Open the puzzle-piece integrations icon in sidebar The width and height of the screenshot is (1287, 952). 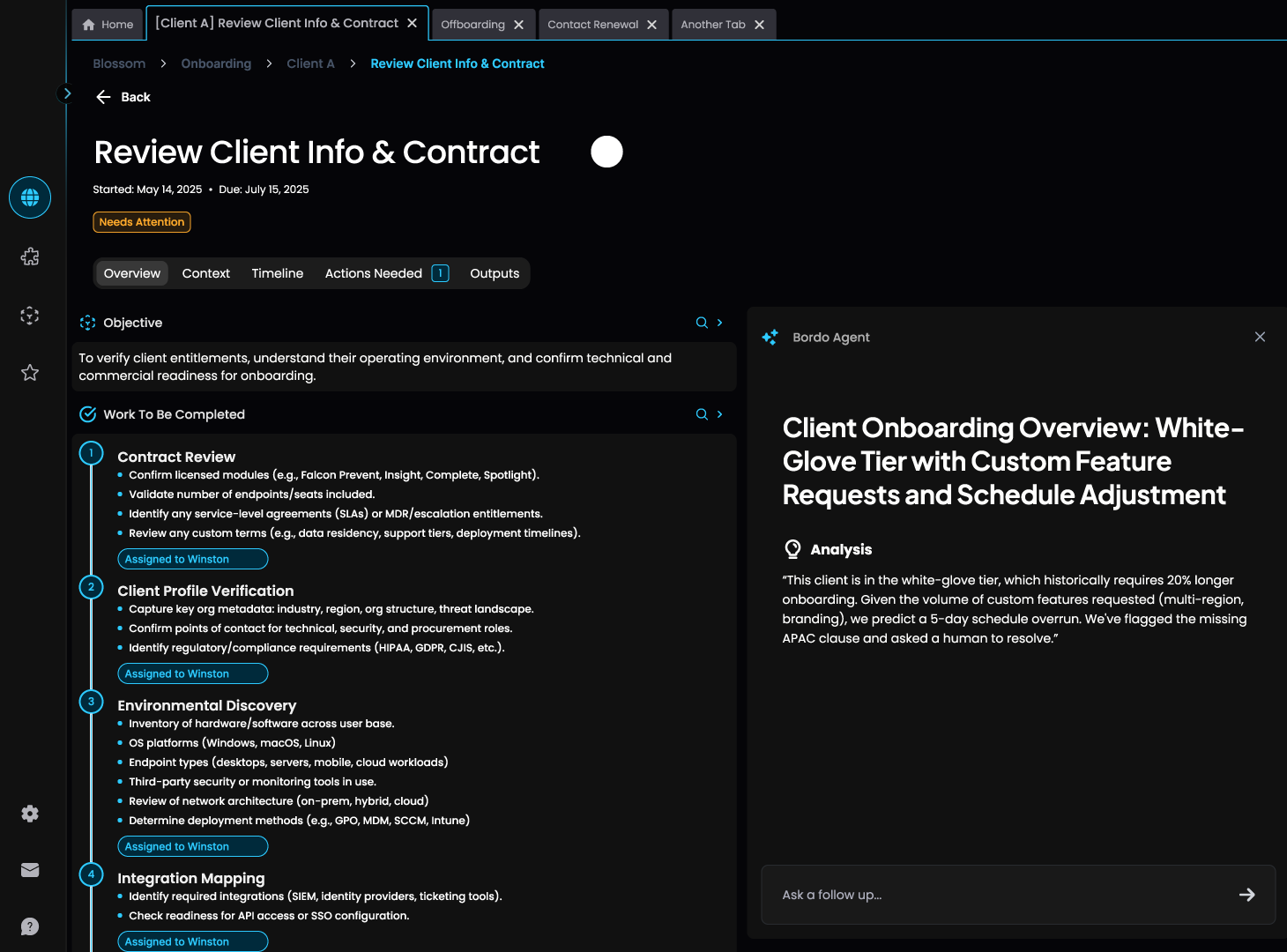[29, 256]
